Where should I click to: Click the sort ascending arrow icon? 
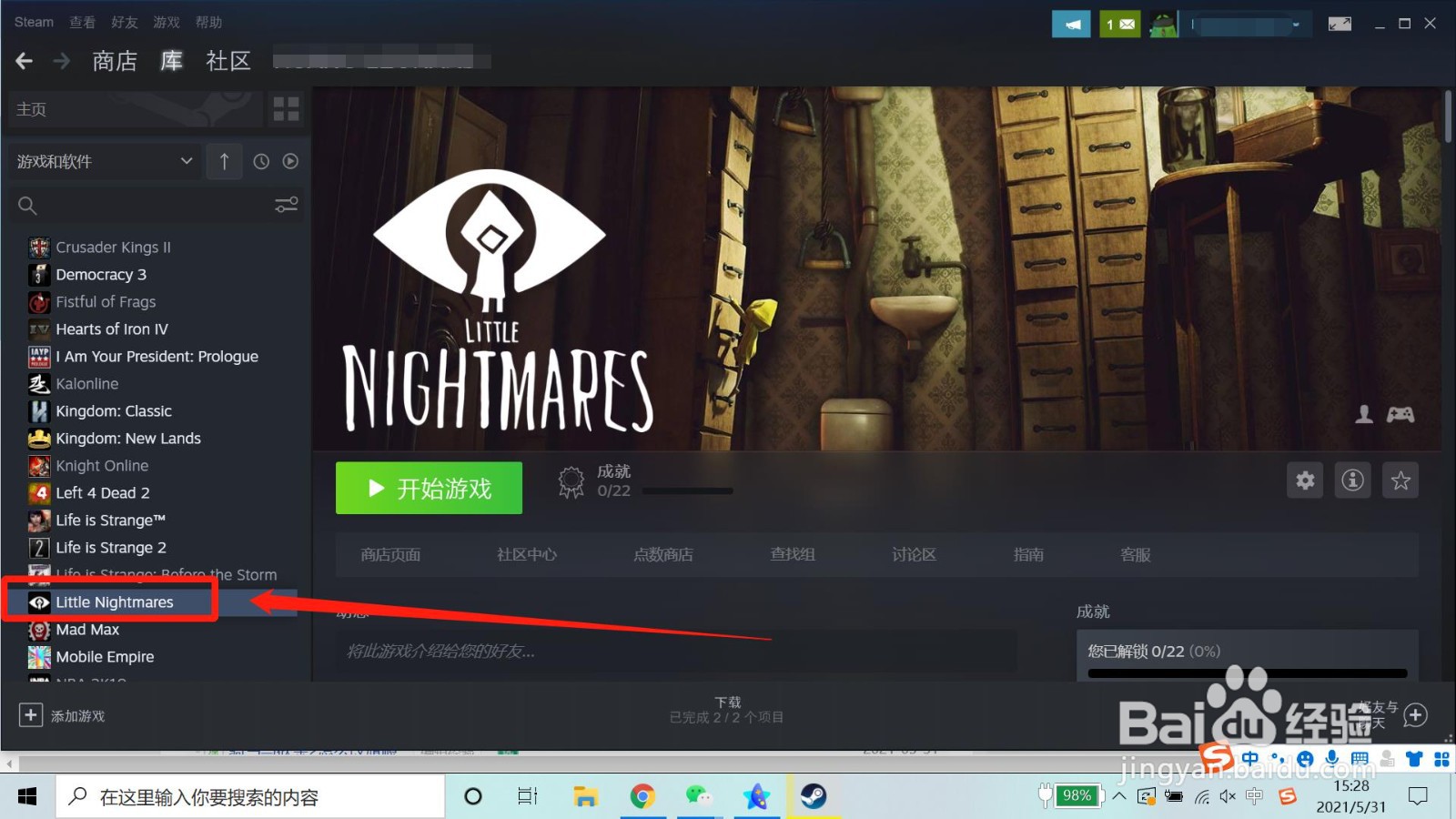224,161
